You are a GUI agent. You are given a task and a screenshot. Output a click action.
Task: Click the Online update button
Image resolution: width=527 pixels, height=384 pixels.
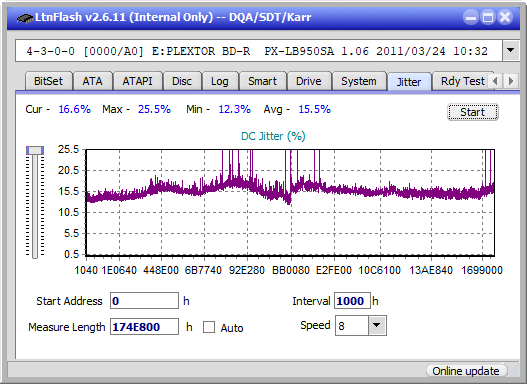tap(466, 371)
